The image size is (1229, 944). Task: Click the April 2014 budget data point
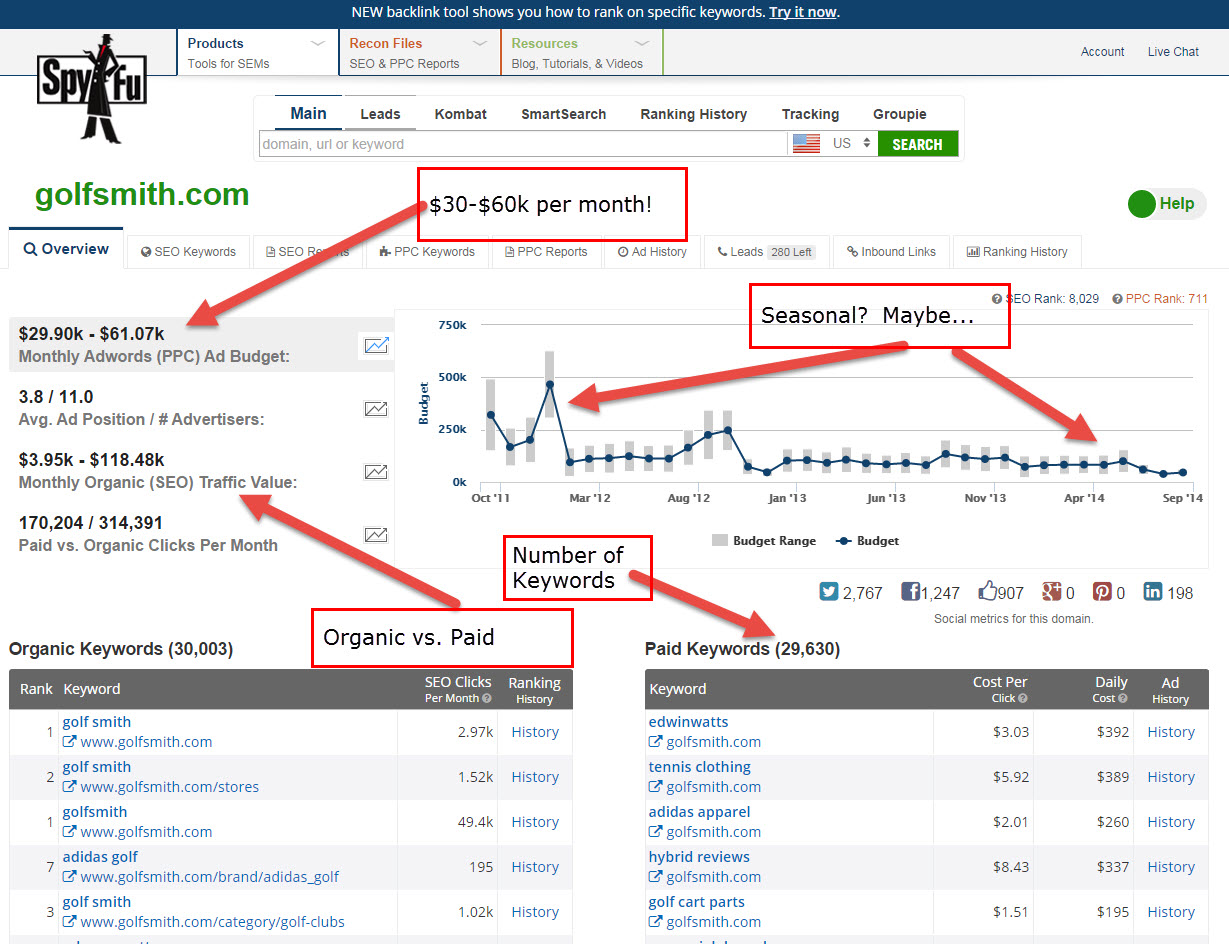(1084, 465)
